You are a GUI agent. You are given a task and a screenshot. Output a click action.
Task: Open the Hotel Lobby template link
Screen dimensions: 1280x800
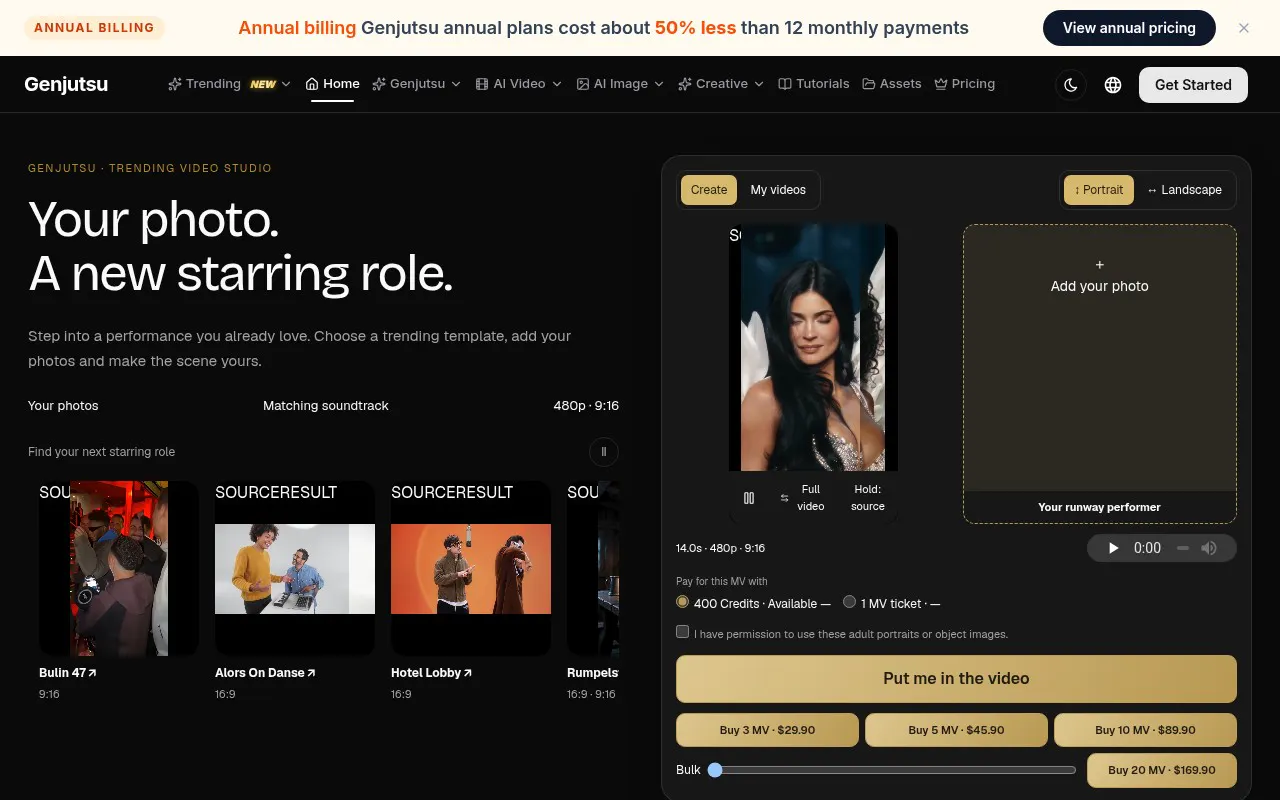(x=431, y=673)
